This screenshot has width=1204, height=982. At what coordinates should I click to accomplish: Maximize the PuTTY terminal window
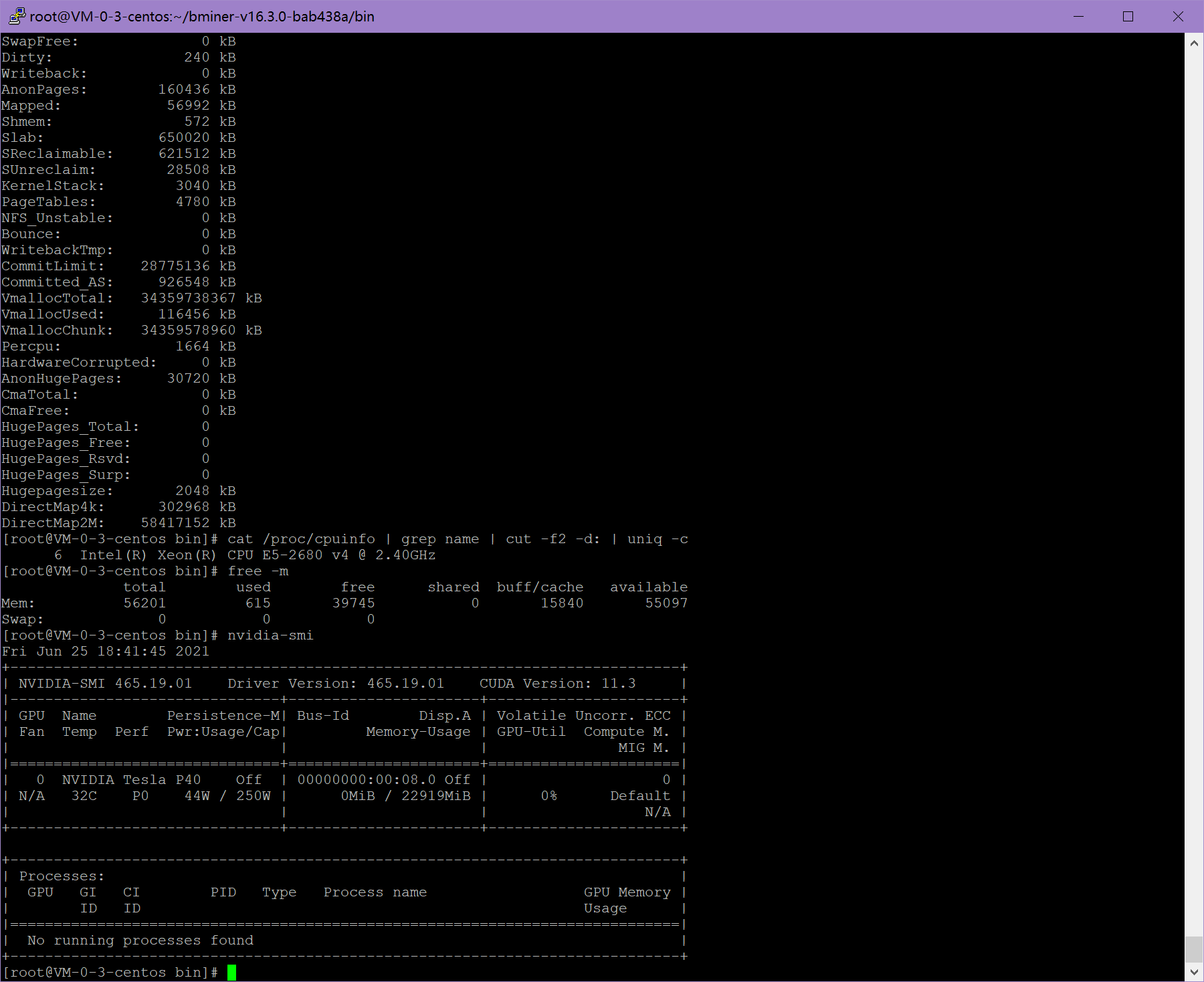click(x=1128, y=16)
